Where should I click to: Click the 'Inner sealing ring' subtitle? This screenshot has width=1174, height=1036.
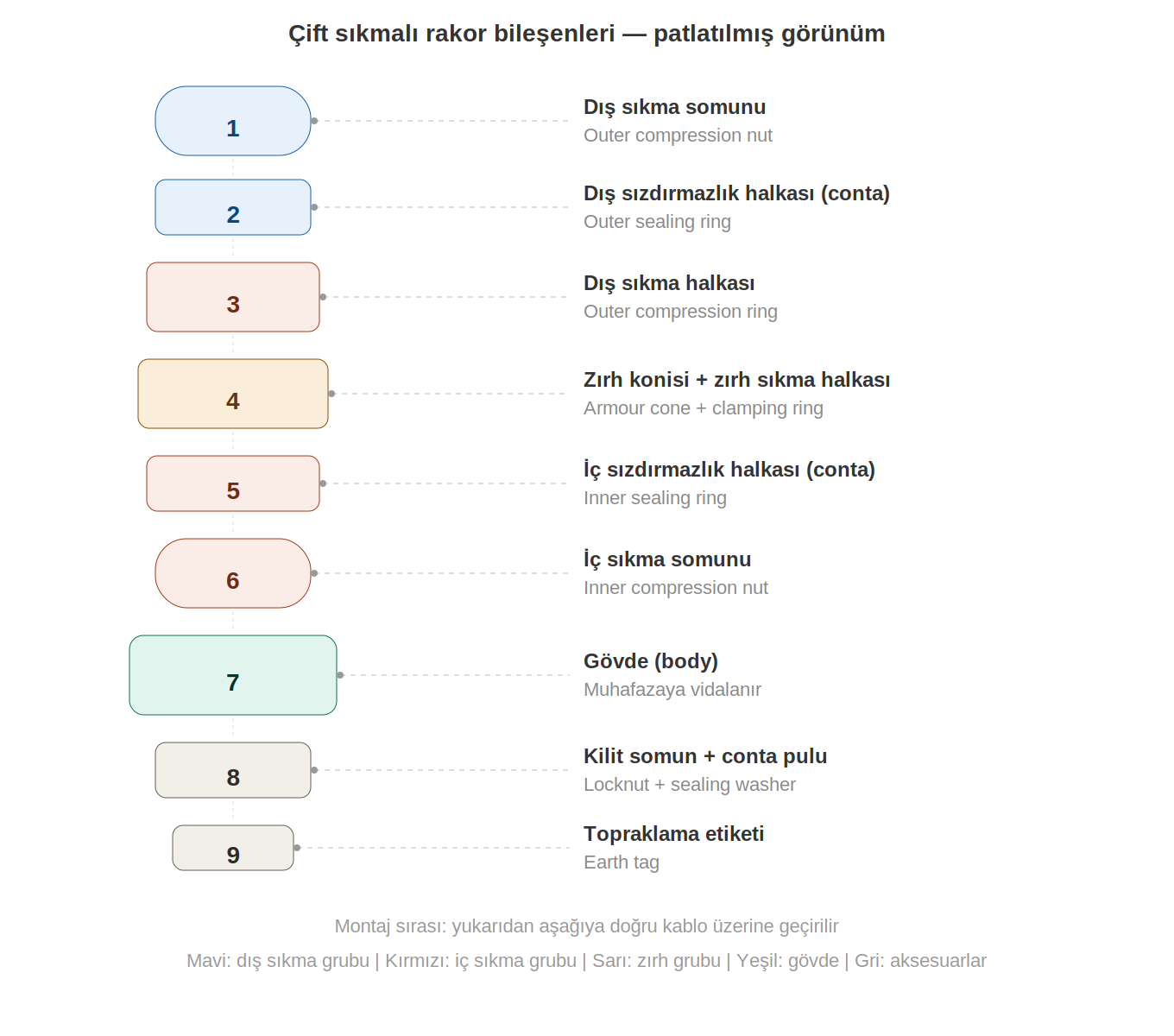[x=654, y=498]
